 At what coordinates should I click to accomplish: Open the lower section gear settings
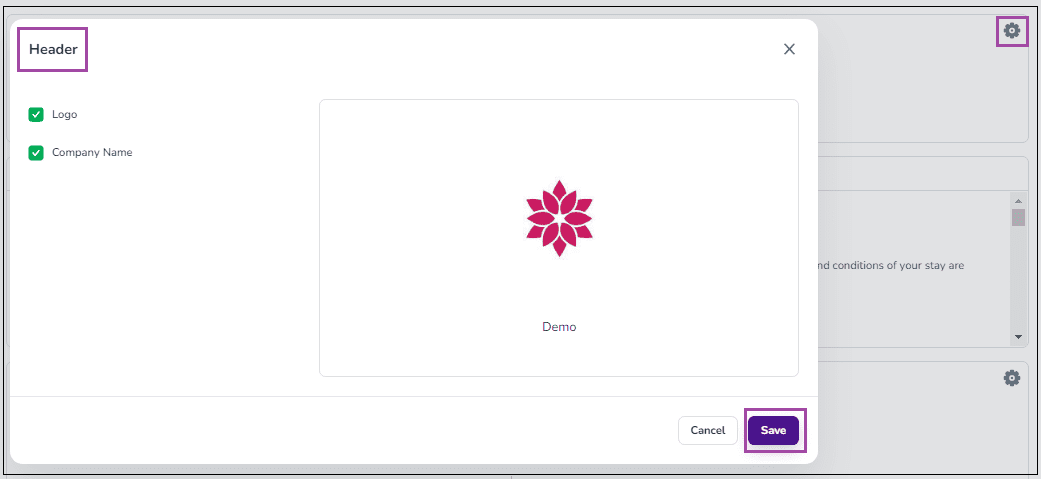[x=1012, y=378]
